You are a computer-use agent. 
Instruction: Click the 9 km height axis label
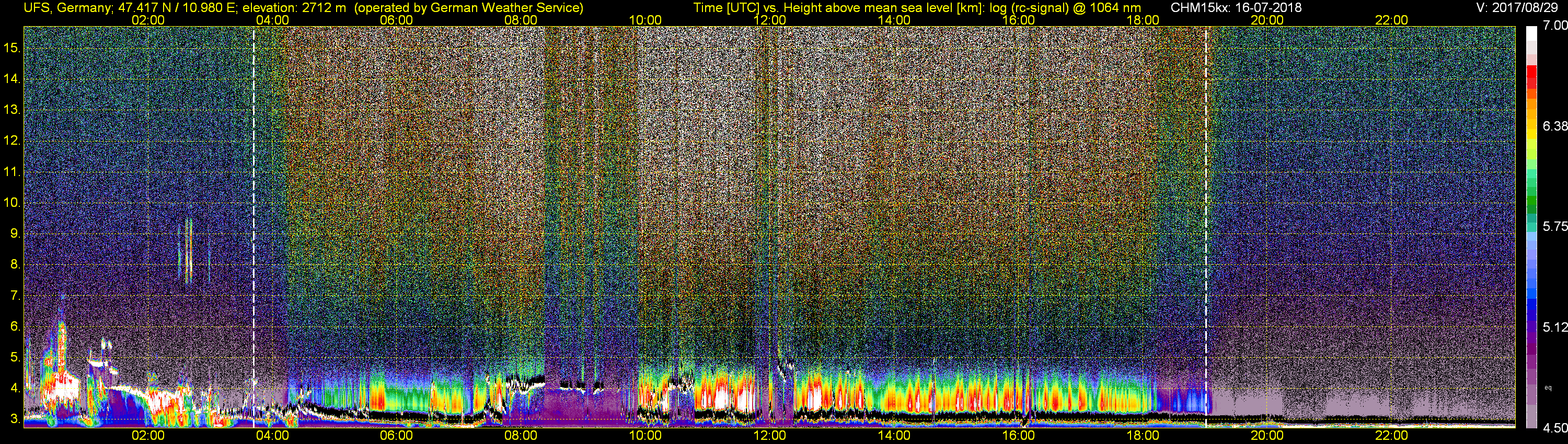(x=15, y=233)
